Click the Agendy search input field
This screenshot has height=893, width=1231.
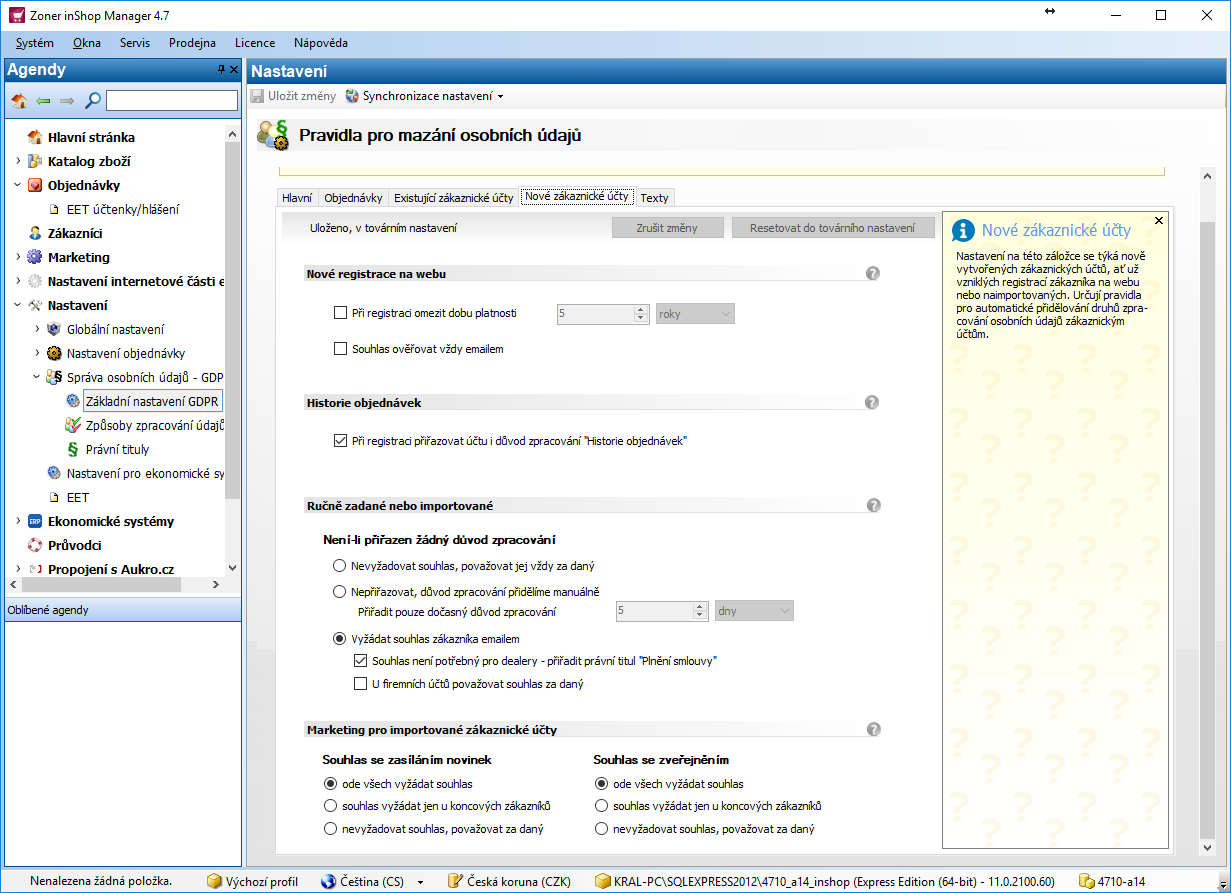pyautogui.click(x=172, y=100)
